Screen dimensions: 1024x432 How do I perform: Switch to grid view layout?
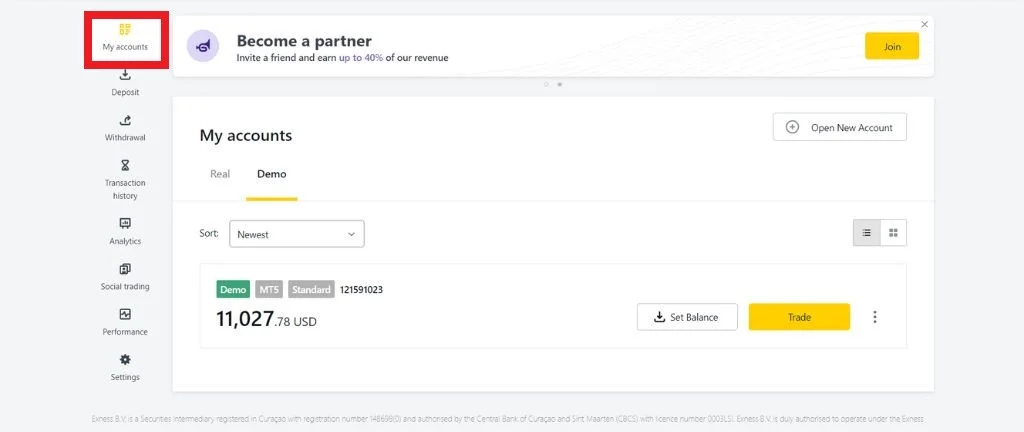click(x=893, y=233)
